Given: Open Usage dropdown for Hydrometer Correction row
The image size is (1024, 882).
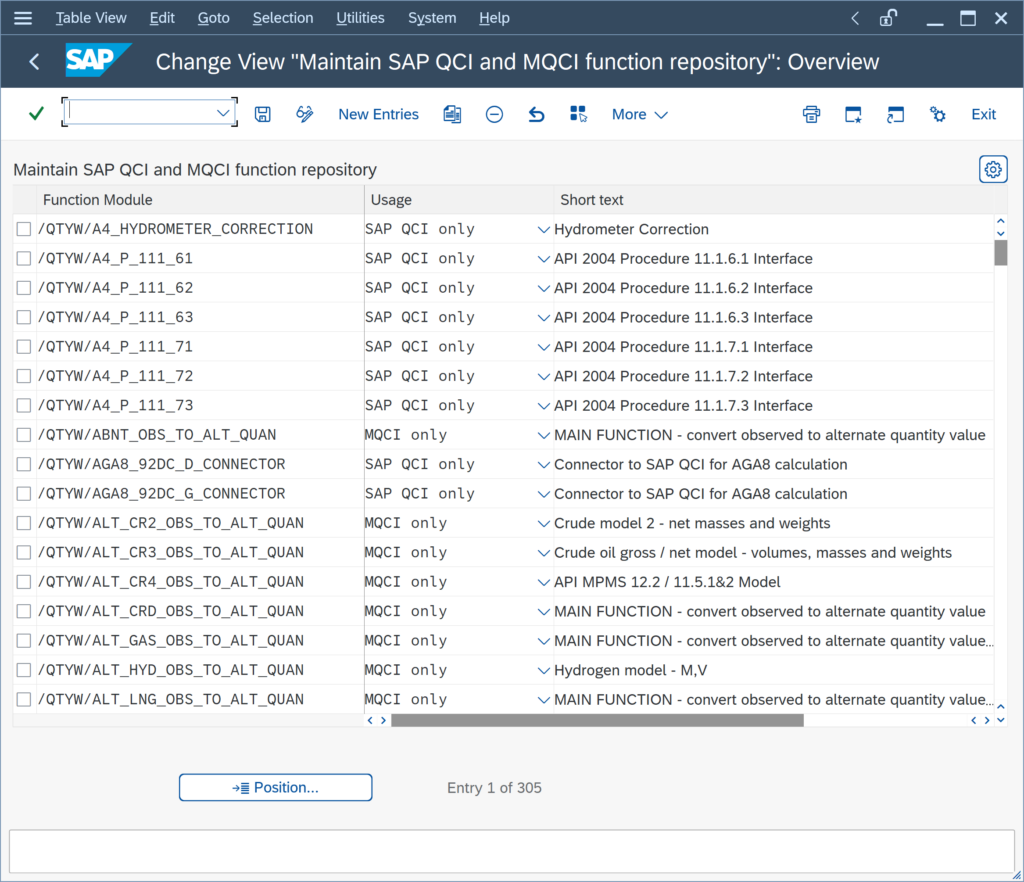Looking at the screenshot, I should [x=543, y=230].
